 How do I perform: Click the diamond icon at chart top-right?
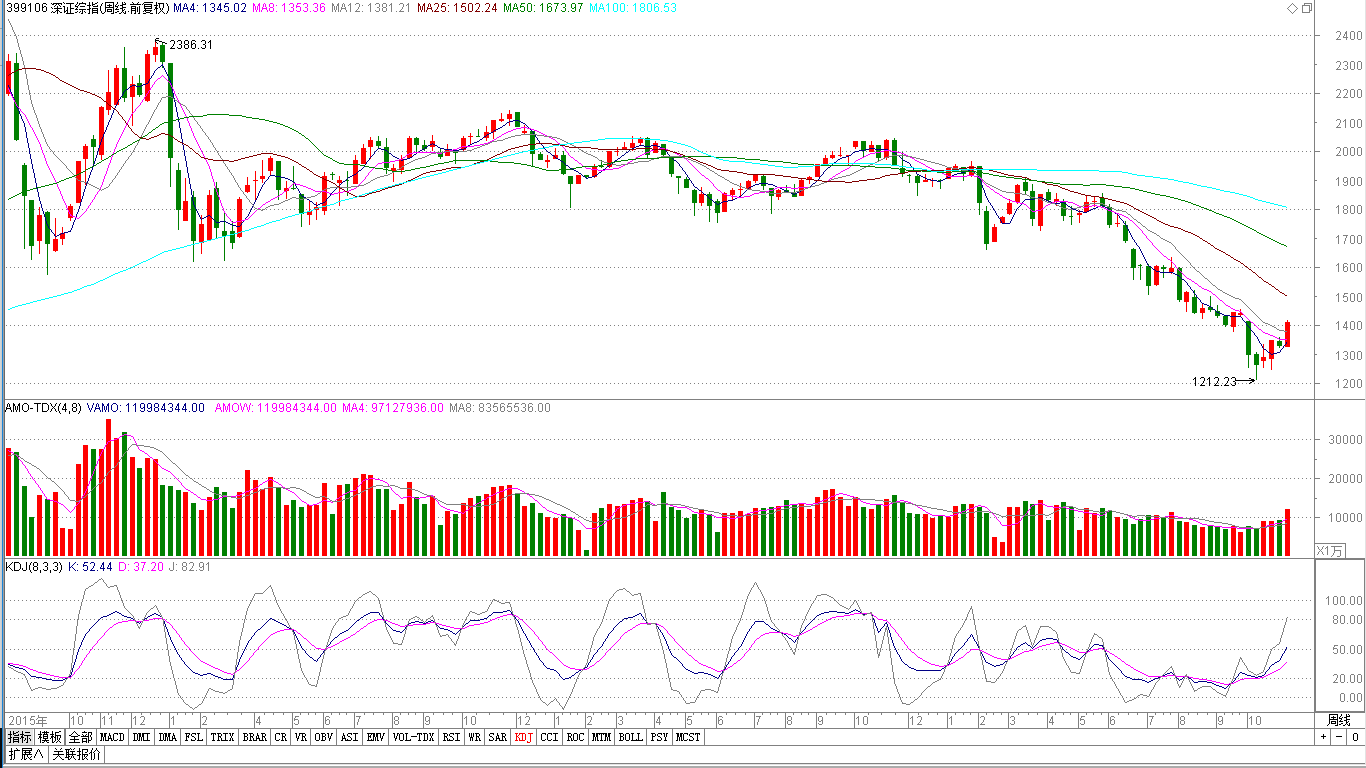[x=1293, y=8]
